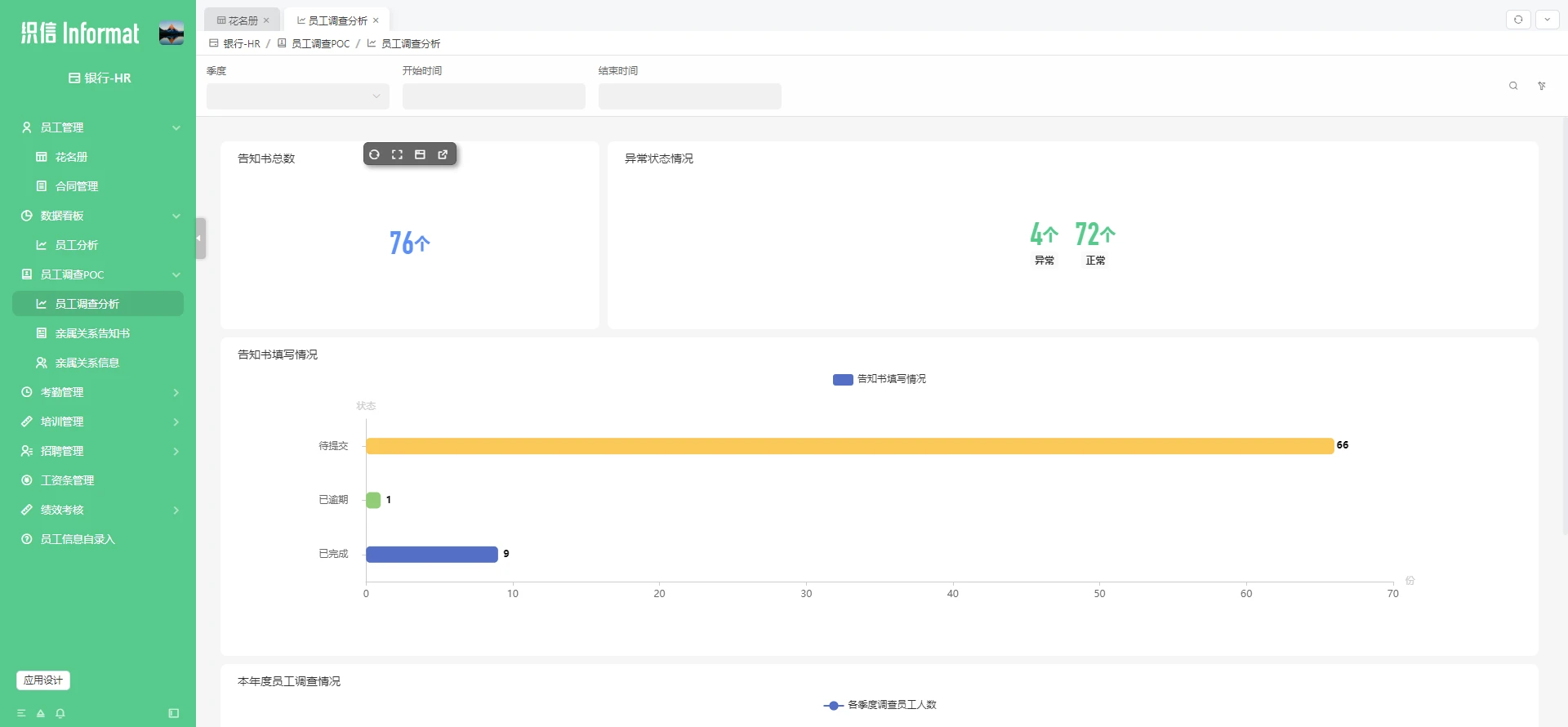The width and height of the screenshot is (1568, 727).
Task: Collapse the 员工调查POC group chevron
Action: pos(176,274)
